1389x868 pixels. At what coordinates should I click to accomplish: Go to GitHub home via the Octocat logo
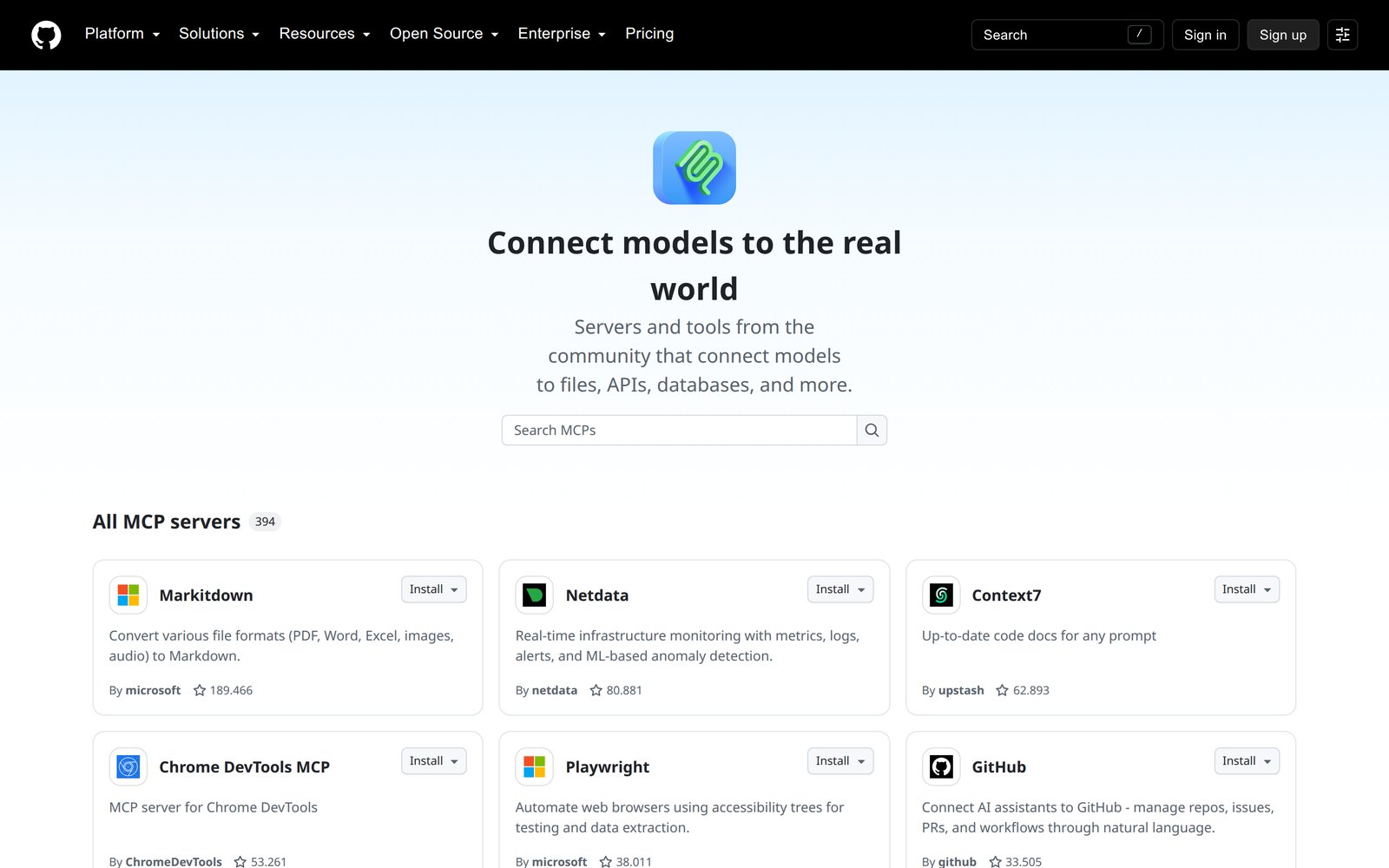[x=46, y=35]
